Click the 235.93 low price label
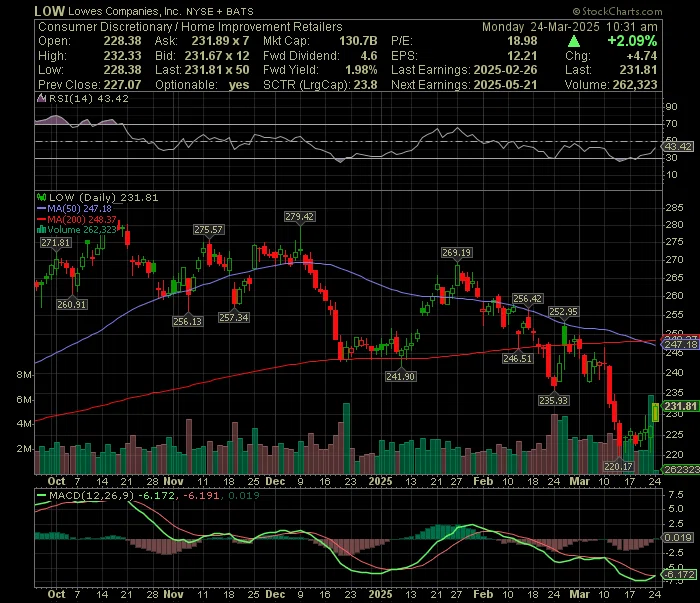This screenshot has height=603, width=700. point(554,400)
